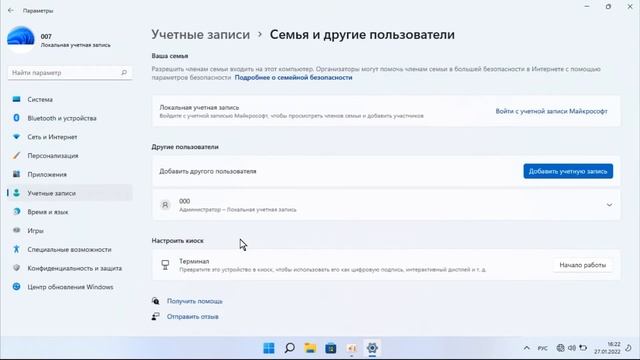The height and width of the screenshot is (360, 640).
Task: Click the РУС language indicator
Action: [x=542, y=348]
